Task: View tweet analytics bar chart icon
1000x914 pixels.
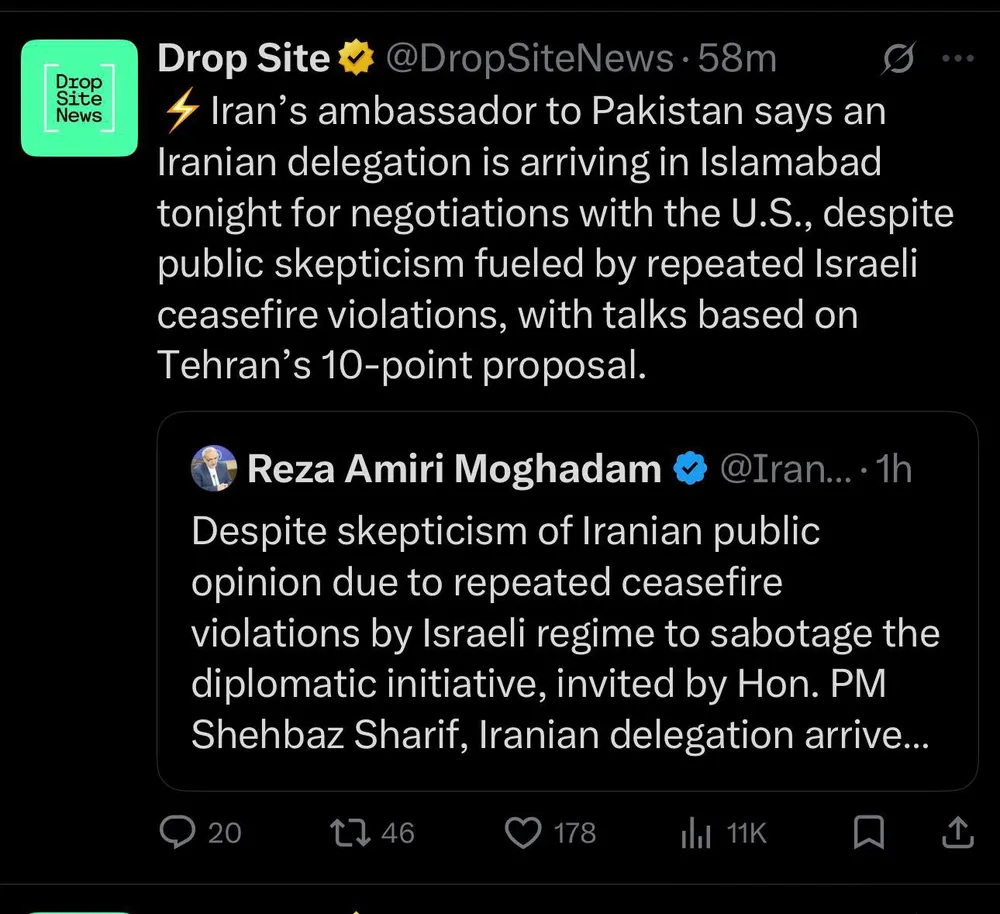Action: click(695, 832)
